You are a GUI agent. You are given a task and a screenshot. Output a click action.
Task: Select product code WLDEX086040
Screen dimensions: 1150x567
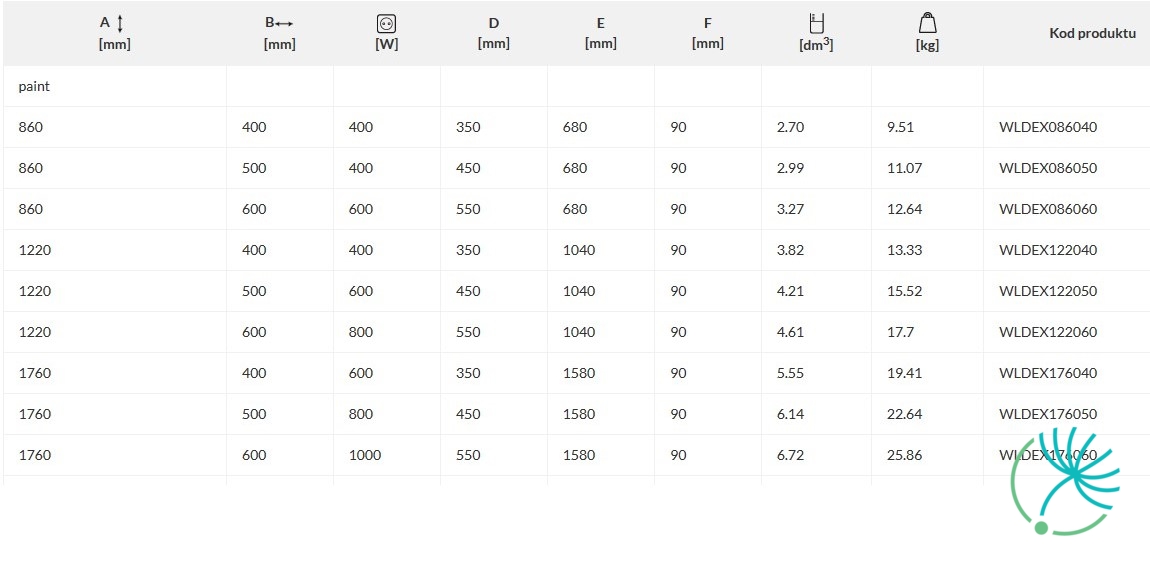1048,127
